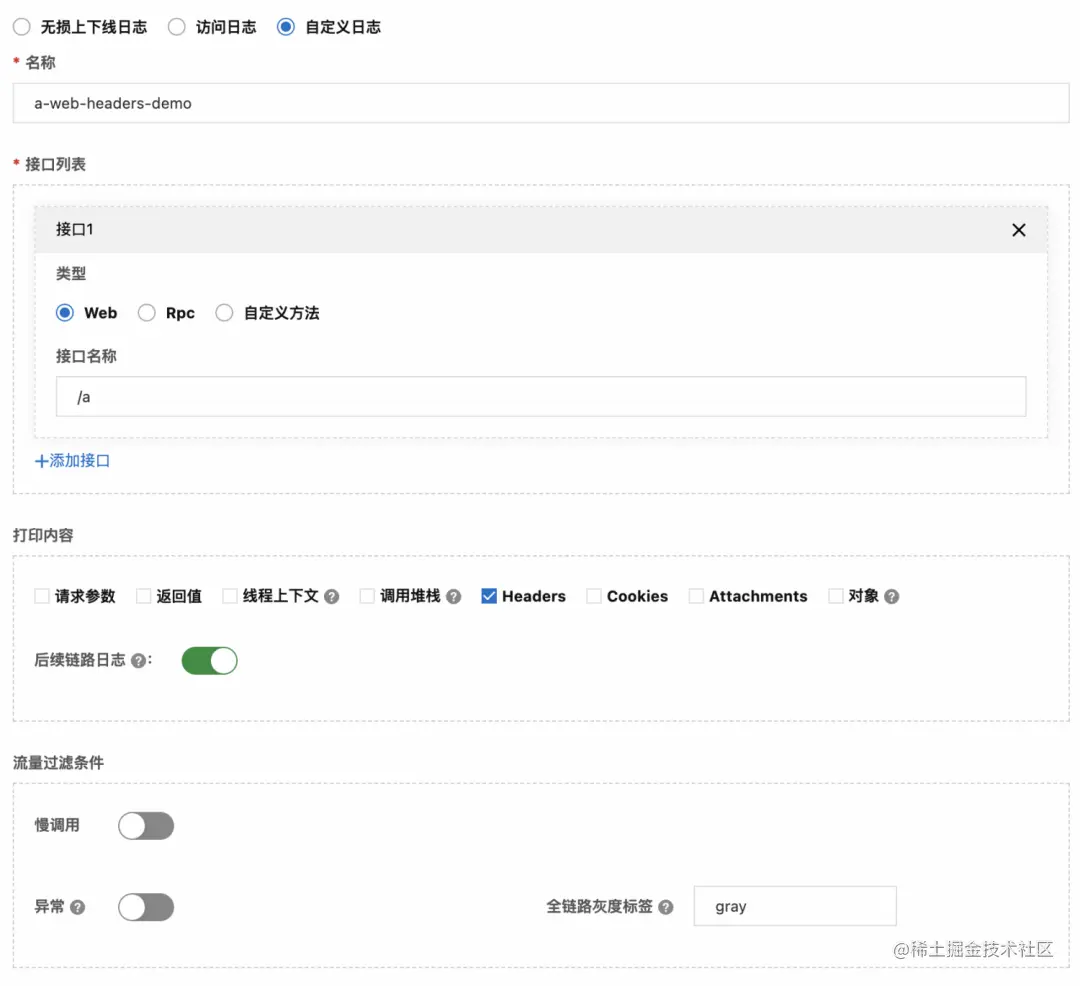Check the 调用堆栈 checkbox
The width and height of the screenshot is (1080, 986).
point(367,596)
